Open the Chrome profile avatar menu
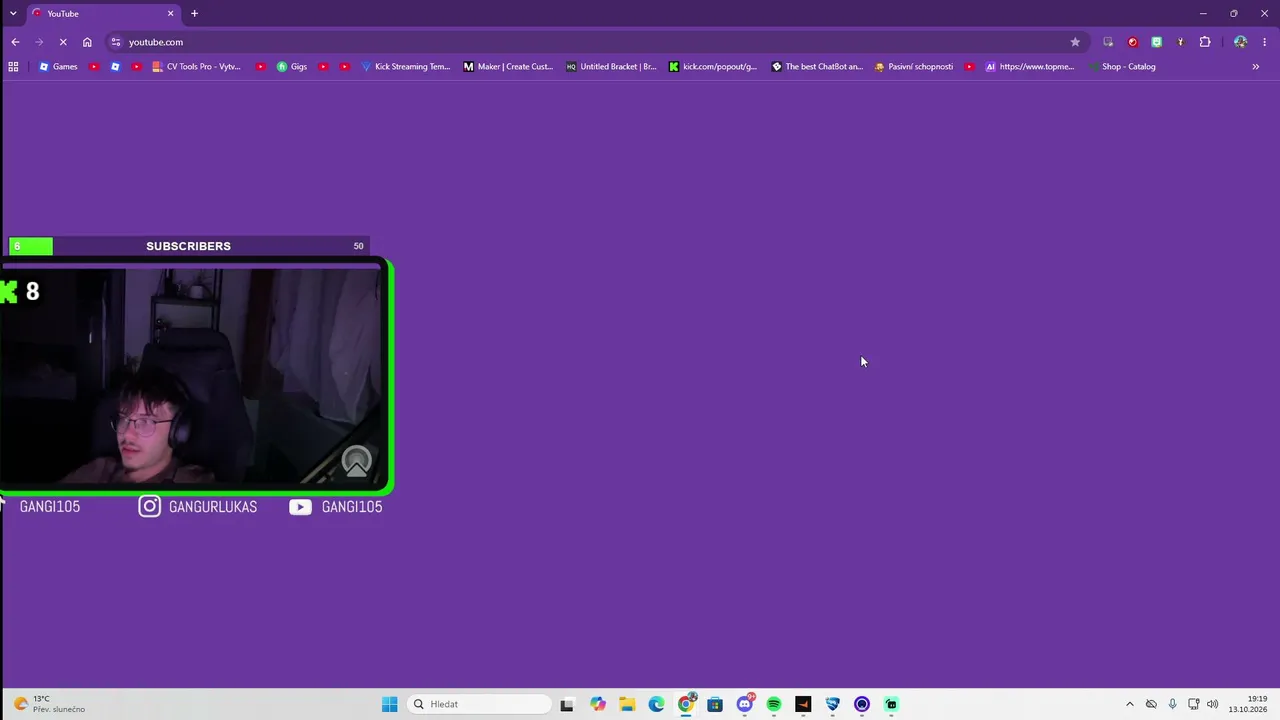 (x=1240, y=42)
